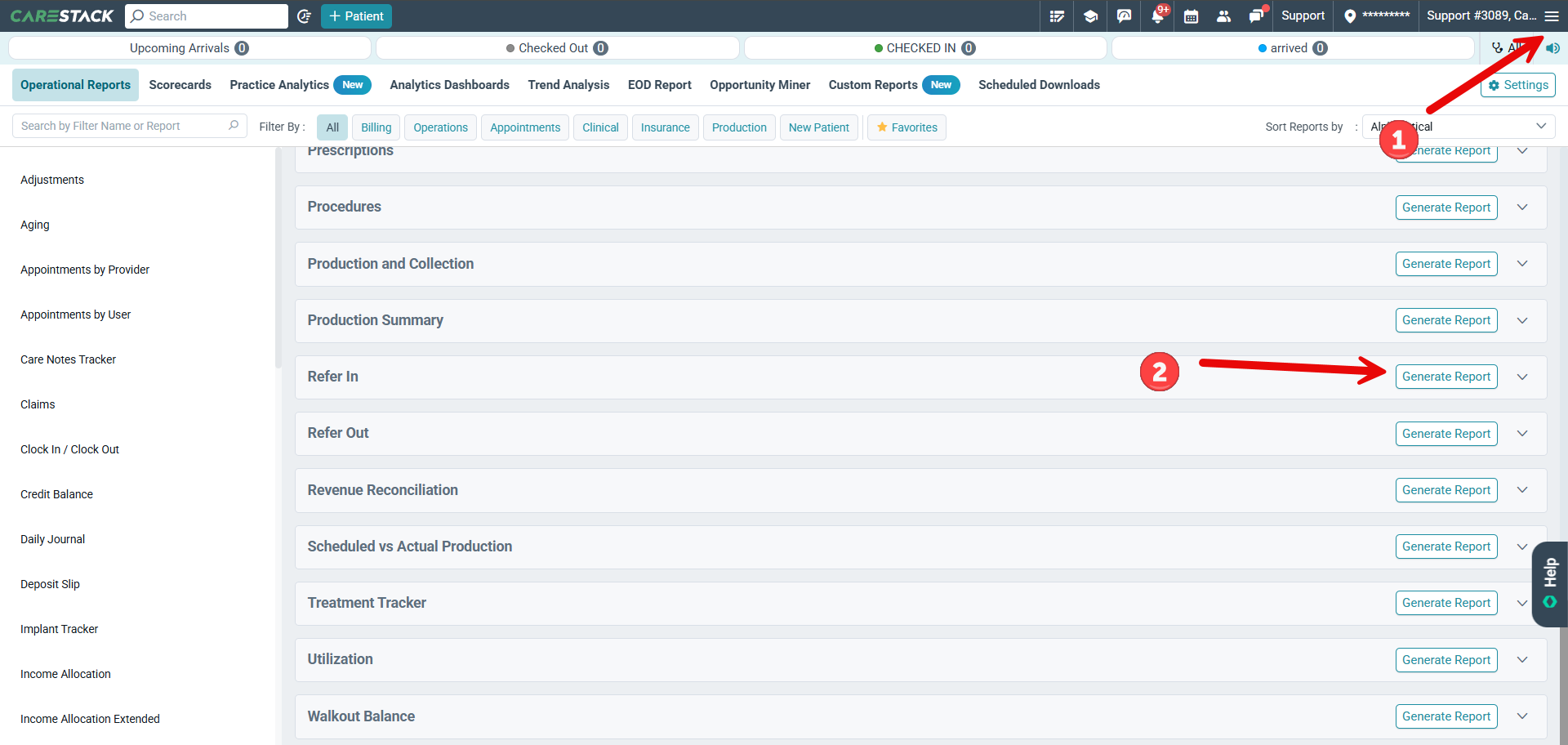Open Sort Reports by dropdown
Image resolution: width=1568 pixels, height=745 pixels.
click(x=1459, y=127)
